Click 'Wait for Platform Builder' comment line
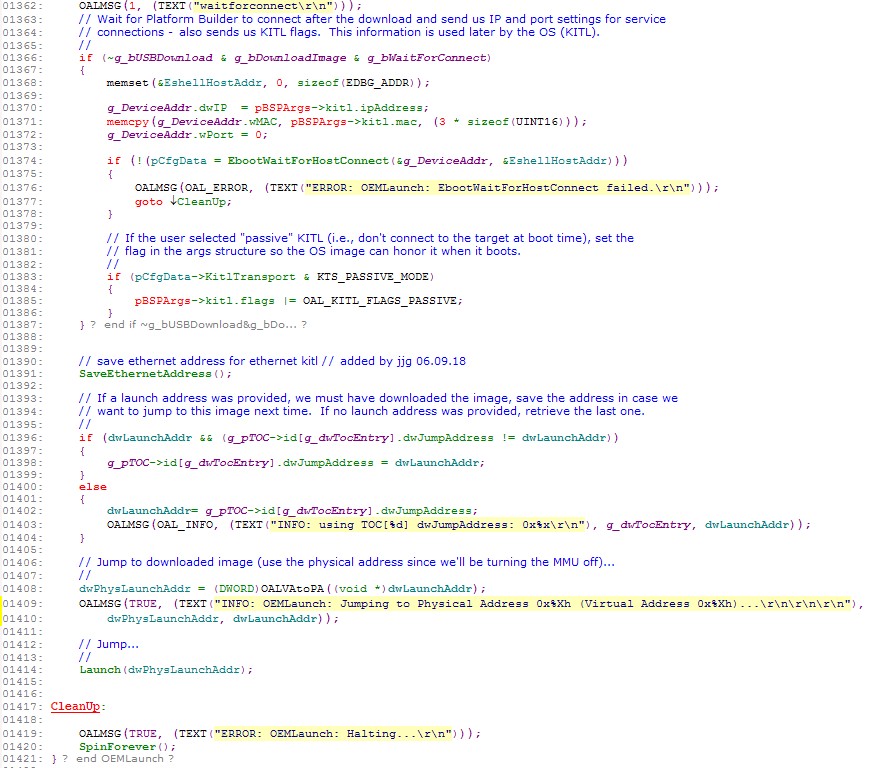Viewport: 878px width, 768px height. coord(372,19)
